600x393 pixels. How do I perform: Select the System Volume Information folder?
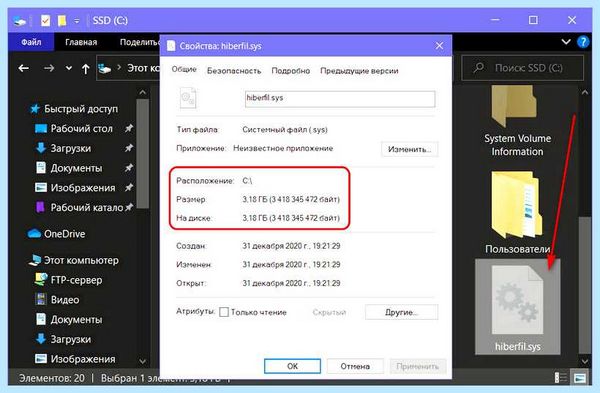[517, 121]
